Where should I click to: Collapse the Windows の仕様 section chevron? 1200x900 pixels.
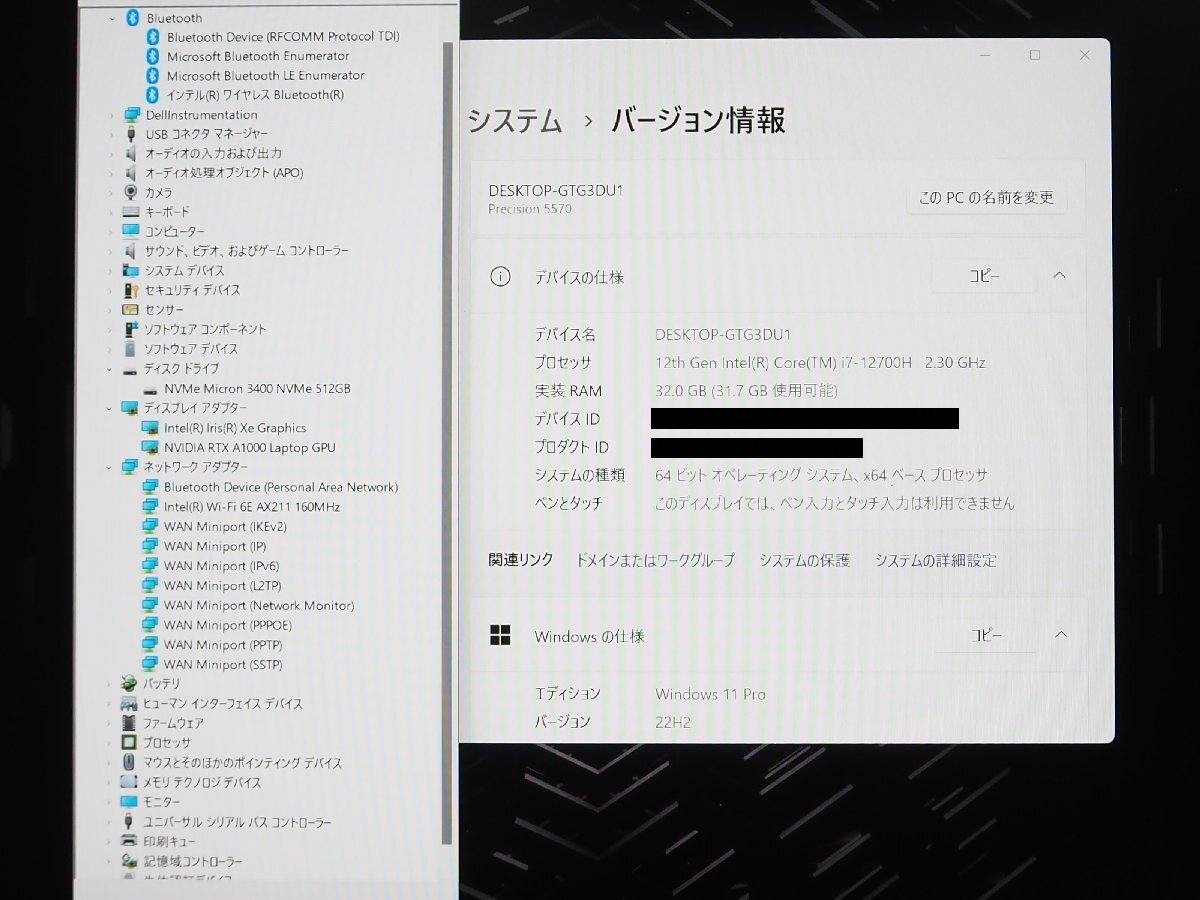tap(1061, 634)
